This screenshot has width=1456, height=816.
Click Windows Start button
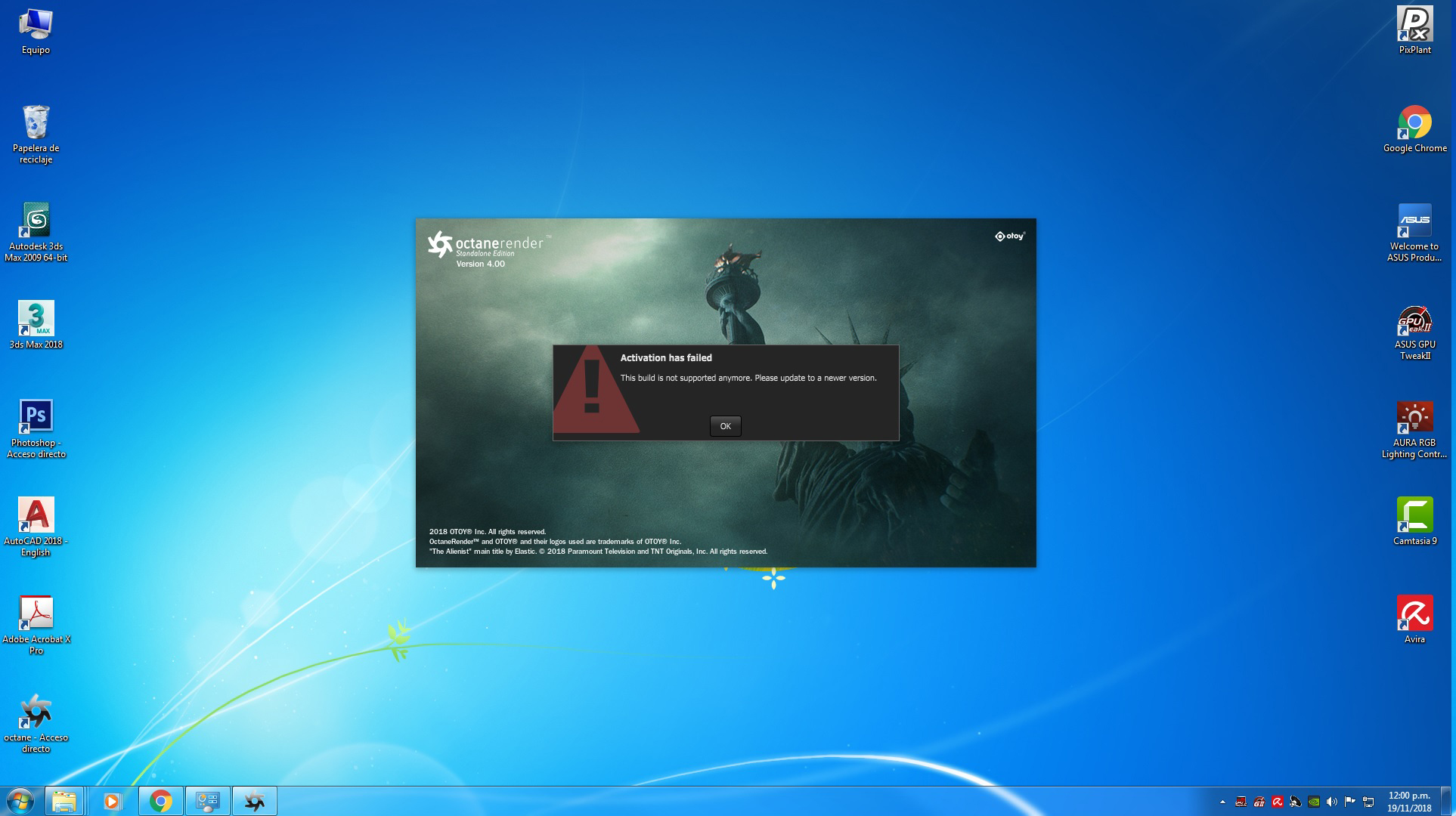click(x=20, y=801)
